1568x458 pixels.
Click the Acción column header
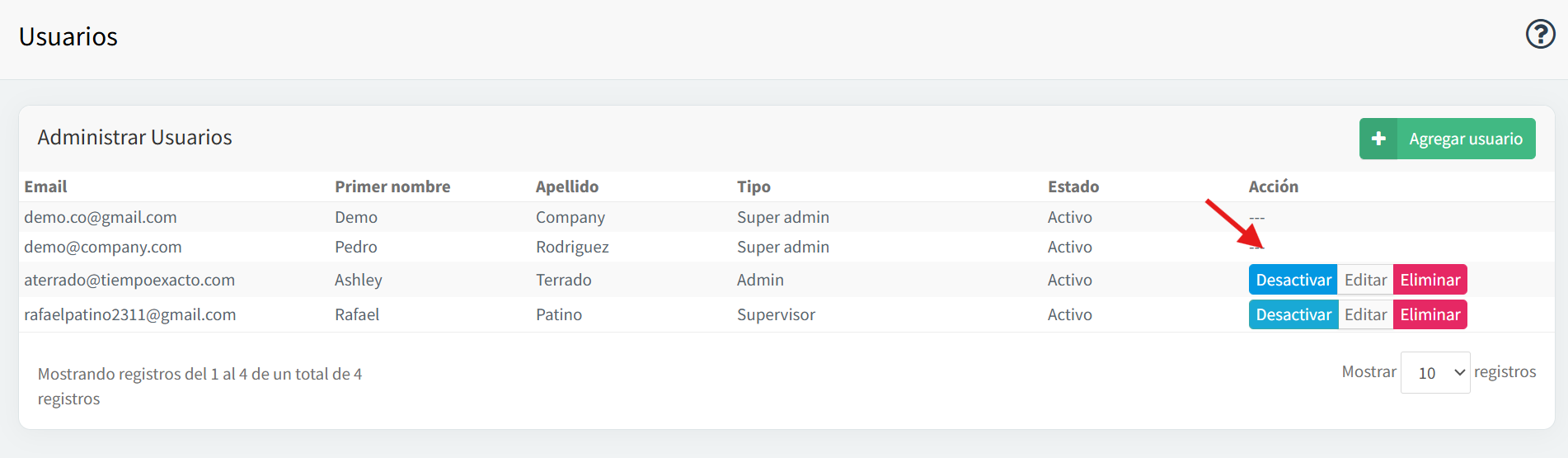pos(1273,187)
